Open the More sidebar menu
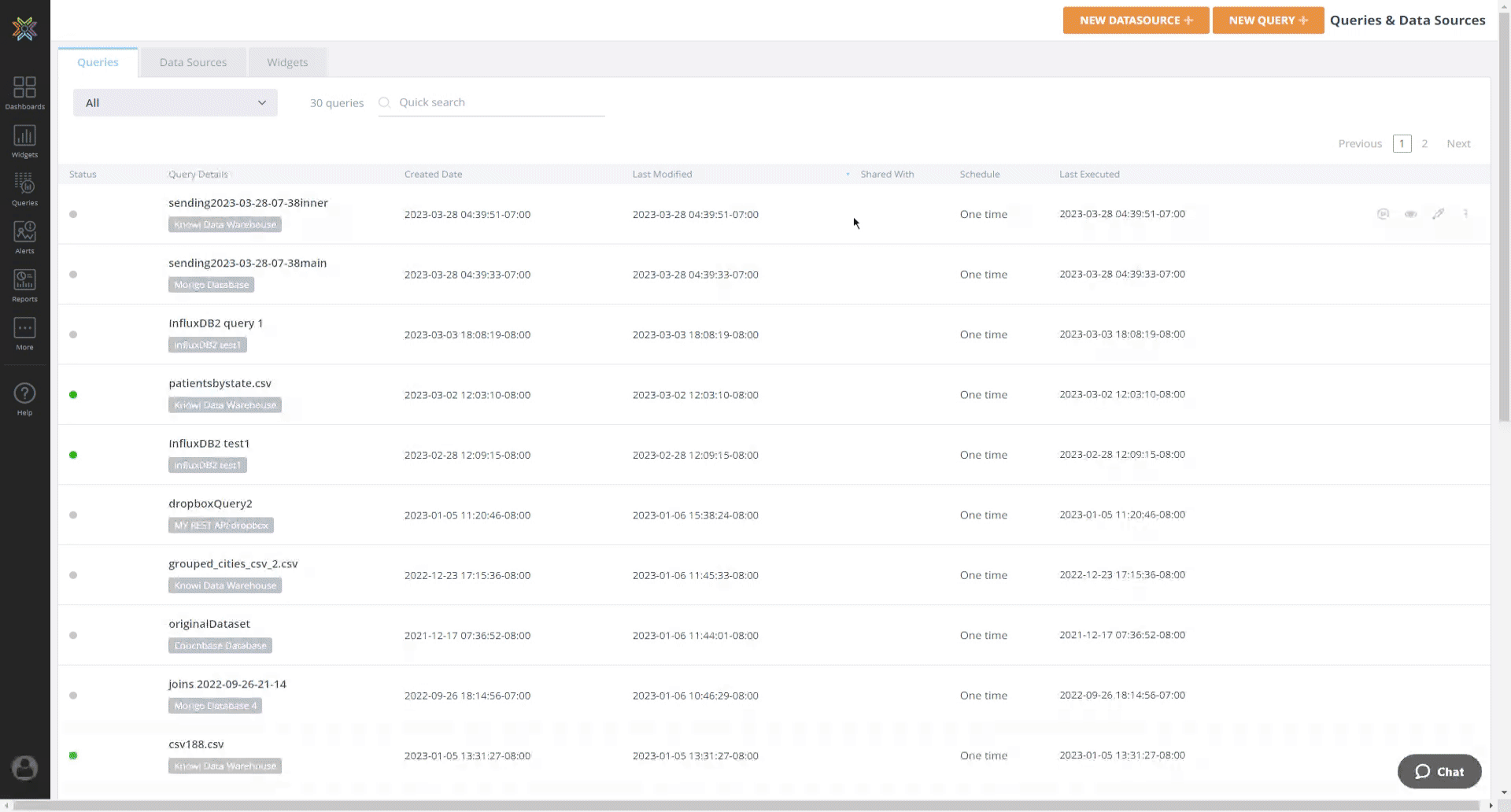1511x812 pixels. (x=24, y=333)
